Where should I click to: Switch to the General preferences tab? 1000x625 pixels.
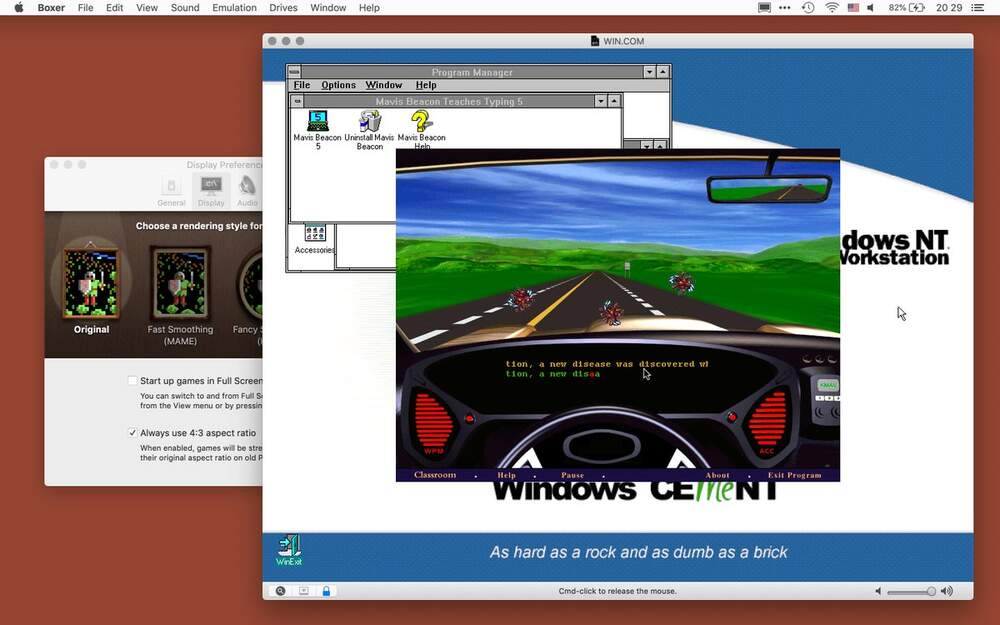(171, 191)
